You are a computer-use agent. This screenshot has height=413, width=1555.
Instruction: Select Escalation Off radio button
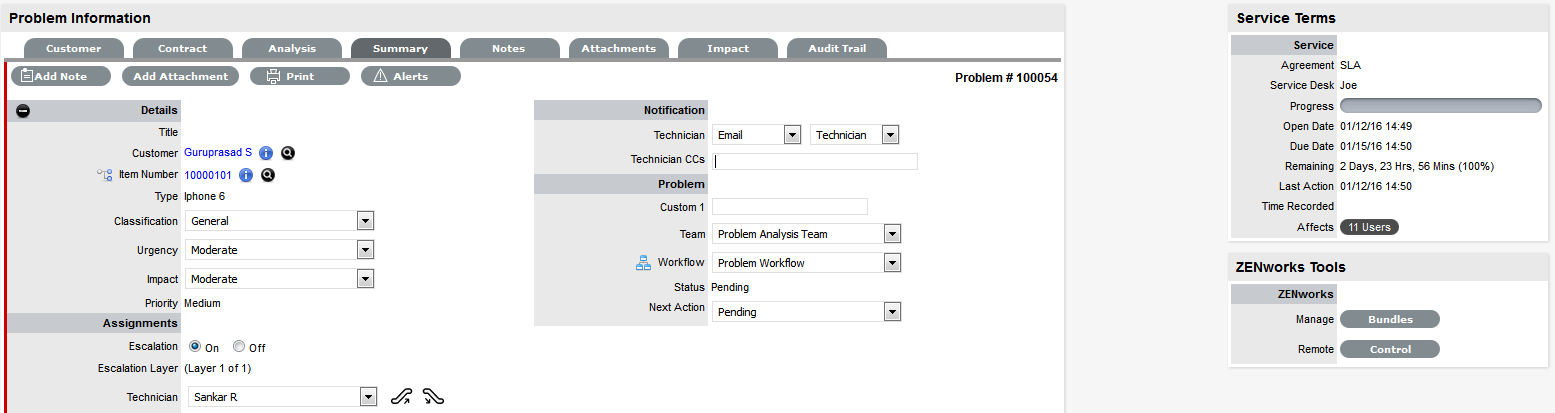(x=238, y=347)
